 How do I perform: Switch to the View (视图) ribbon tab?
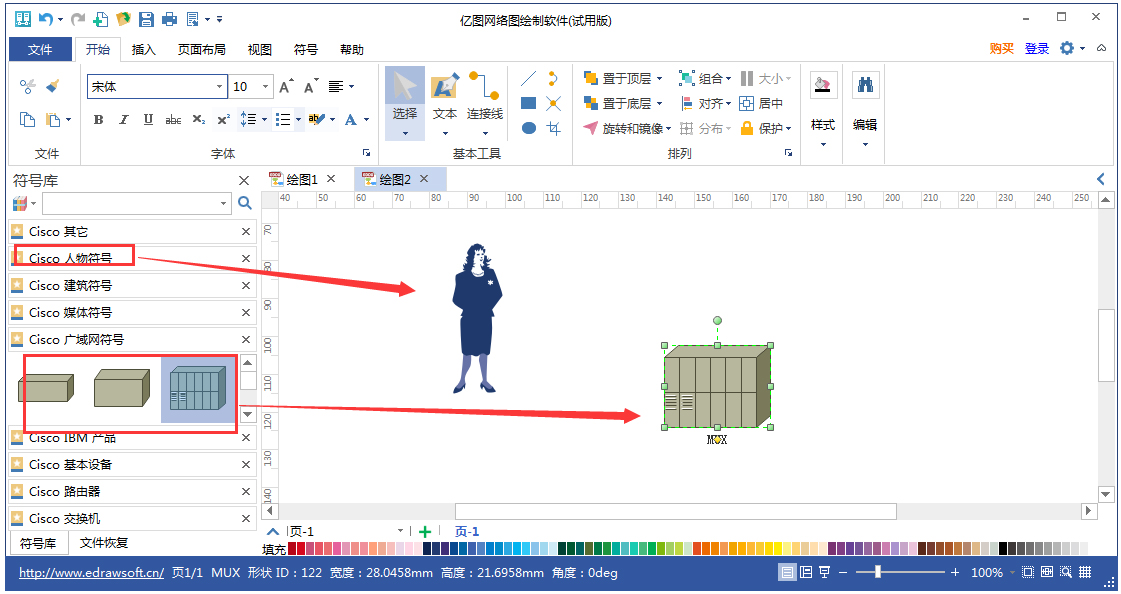260,49
